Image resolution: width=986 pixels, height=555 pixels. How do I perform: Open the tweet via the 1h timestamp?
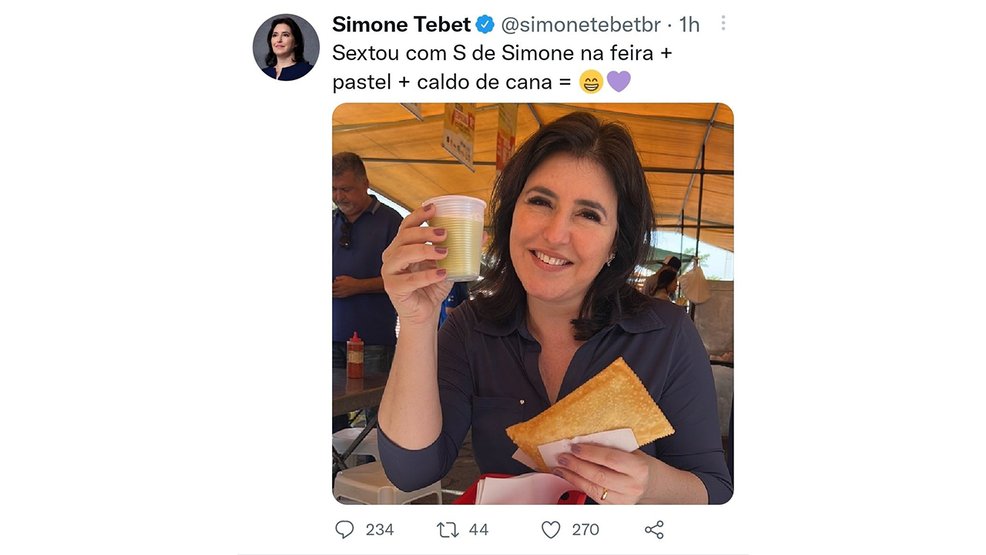(x=689, y=25)
